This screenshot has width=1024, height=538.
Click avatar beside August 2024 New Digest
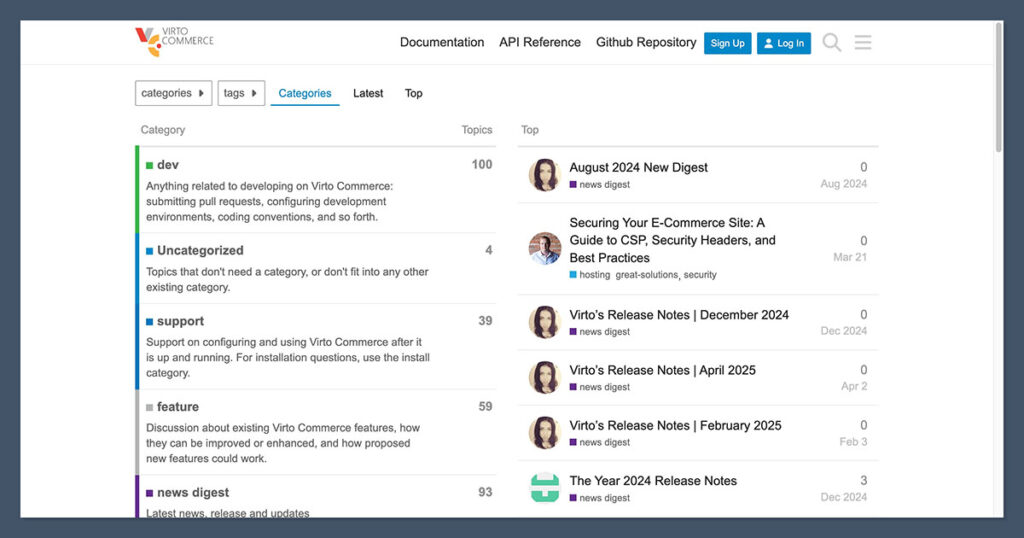(545, 175)
